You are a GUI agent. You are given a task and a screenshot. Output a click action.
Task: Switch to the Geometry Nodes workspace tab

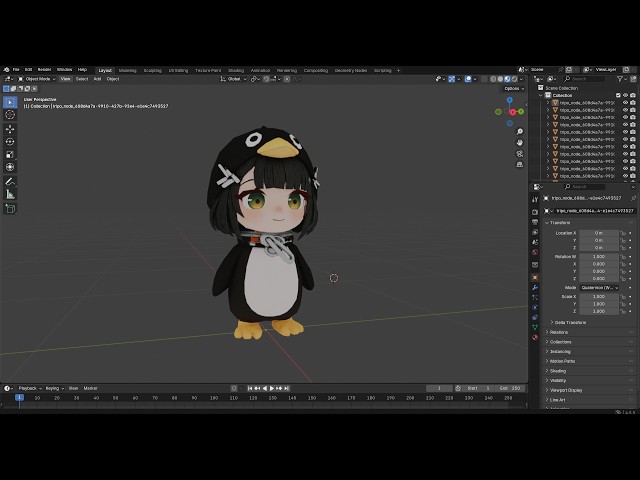click(x=351, y=71)
